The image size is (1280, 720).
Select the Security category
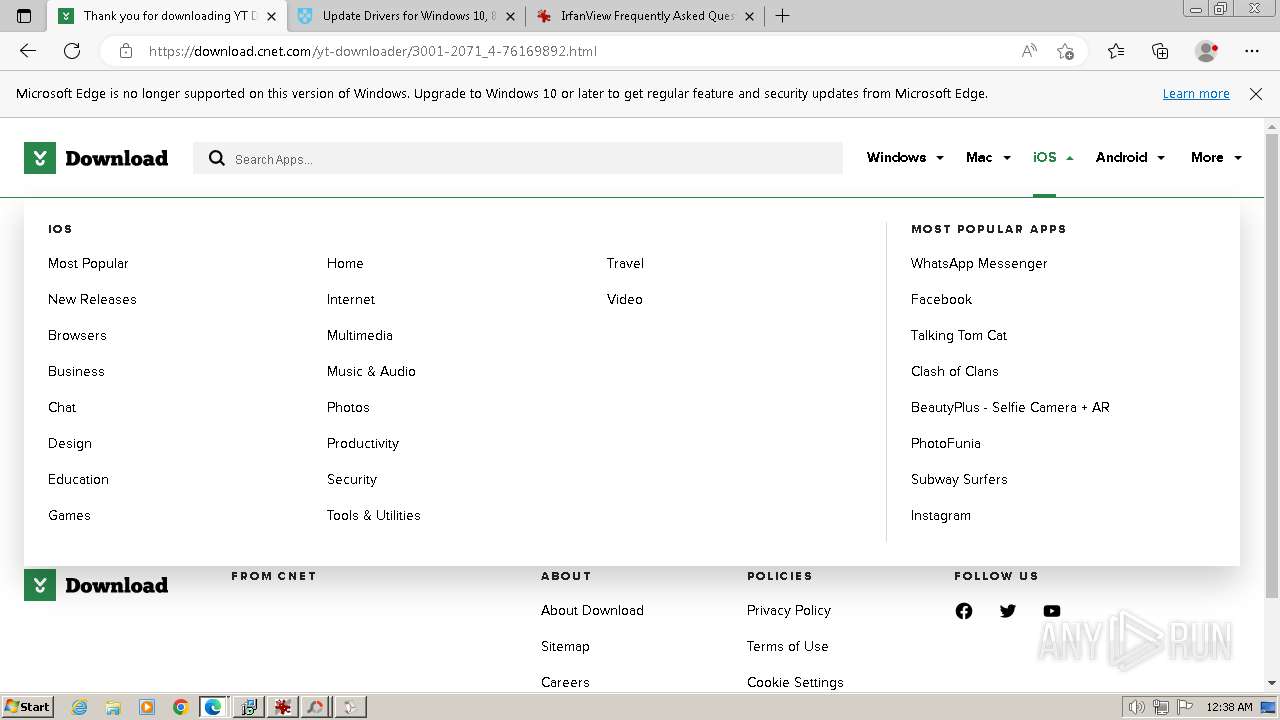click(352, 479)
